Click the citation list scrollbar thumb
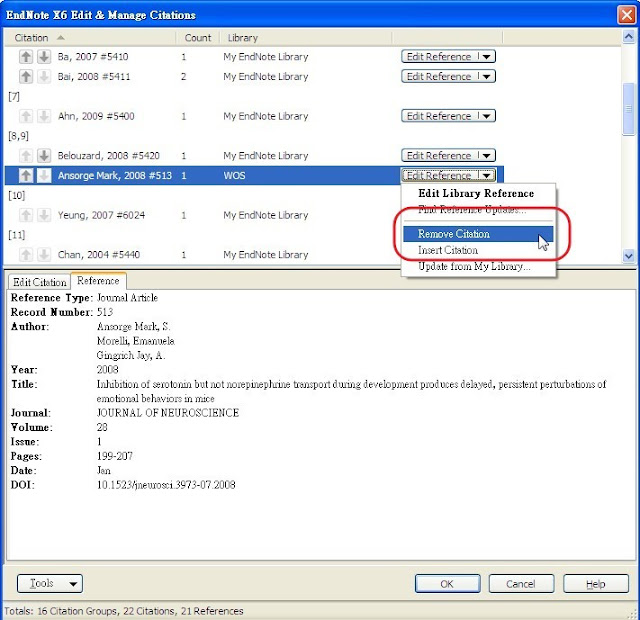The width and height of the screenshot is (640, 620). pos(629,109)
